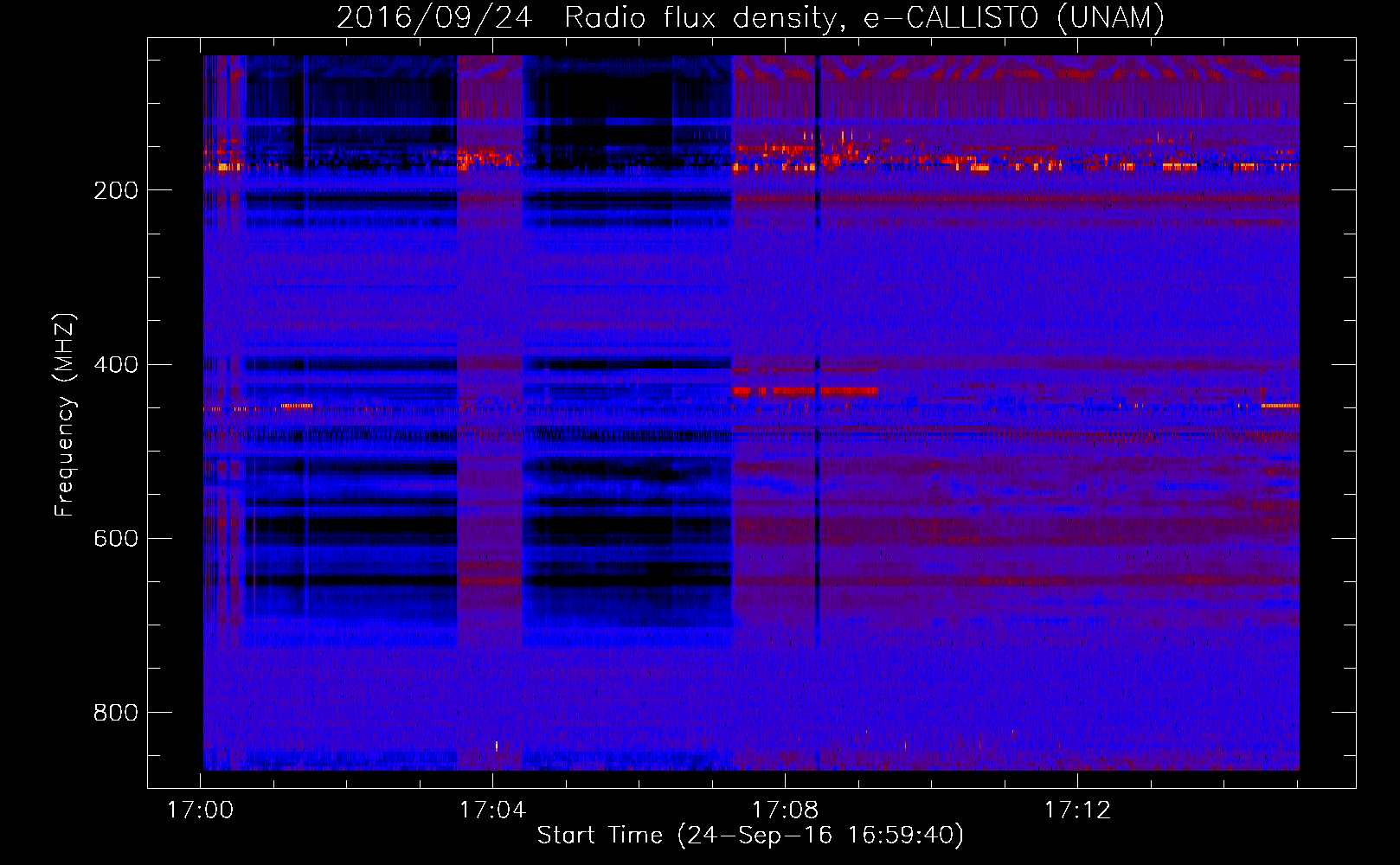The height and width of the screenshot is (865, 1400).
Task: Click the 200 frequency tick label
Action: tap(116, 190)
